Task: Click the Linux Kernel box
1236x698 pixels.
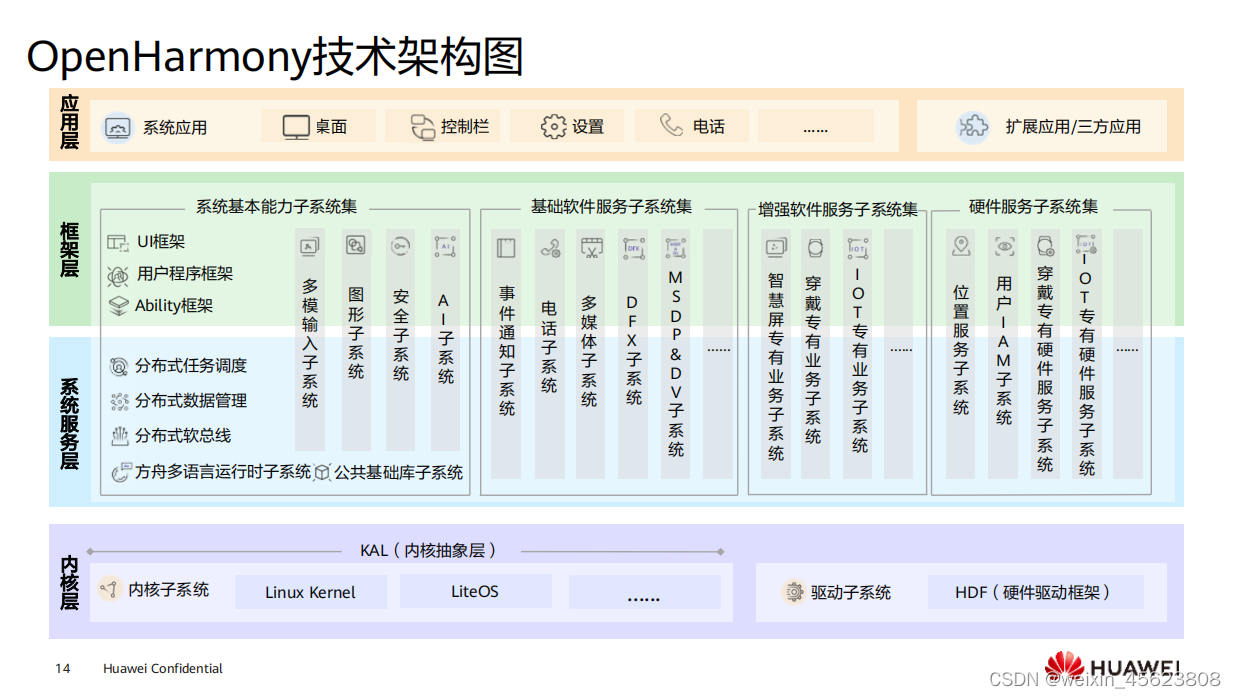Action: (310, 591)
